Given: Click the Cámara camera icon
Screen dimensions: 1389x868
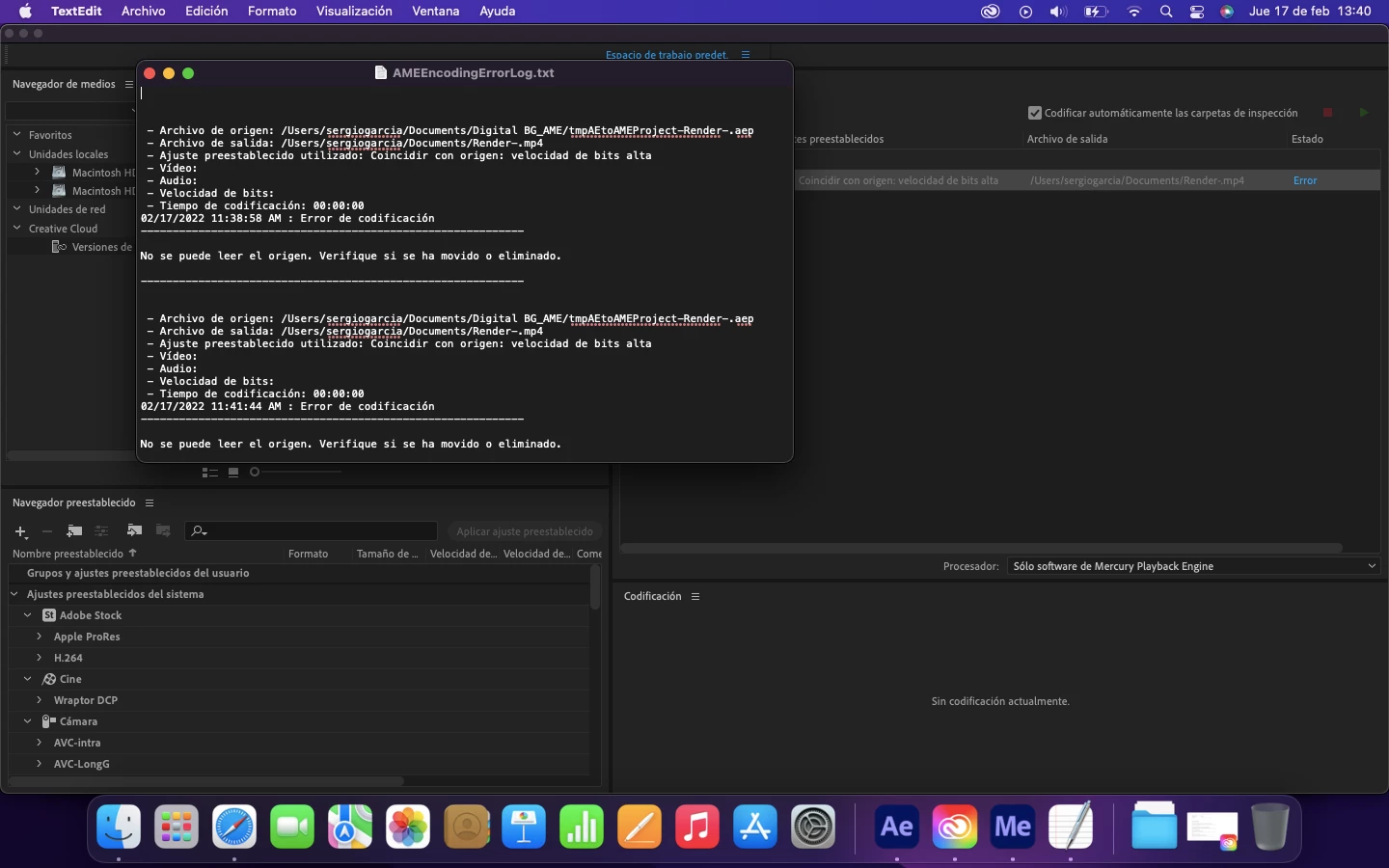Looking at the screenshot, I should (49, 721).
